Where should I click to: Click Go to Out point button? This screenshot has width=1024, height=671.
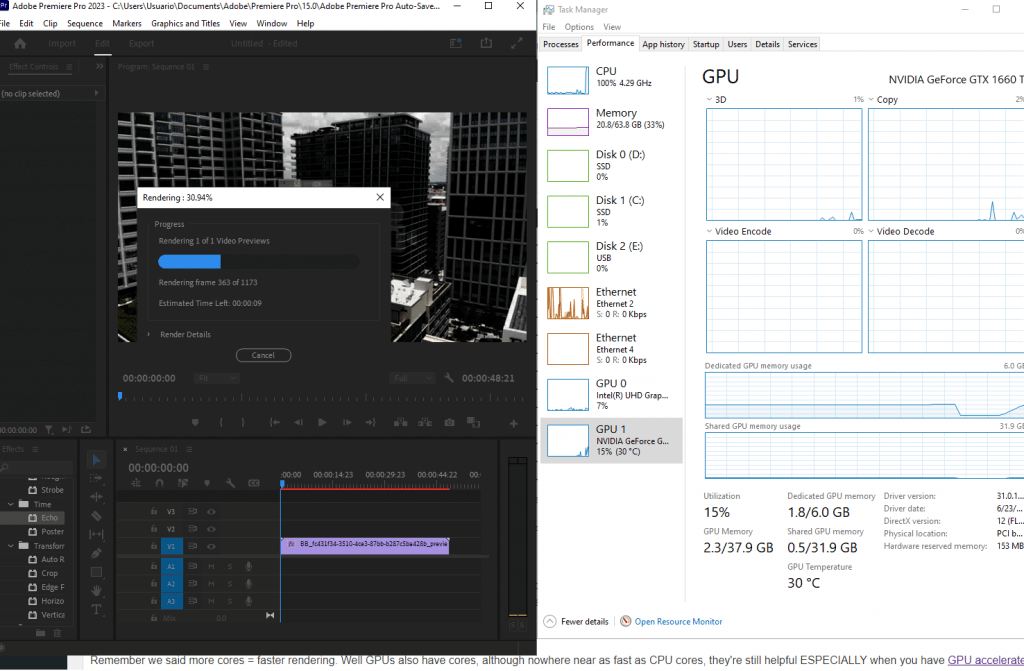(370, 423)
